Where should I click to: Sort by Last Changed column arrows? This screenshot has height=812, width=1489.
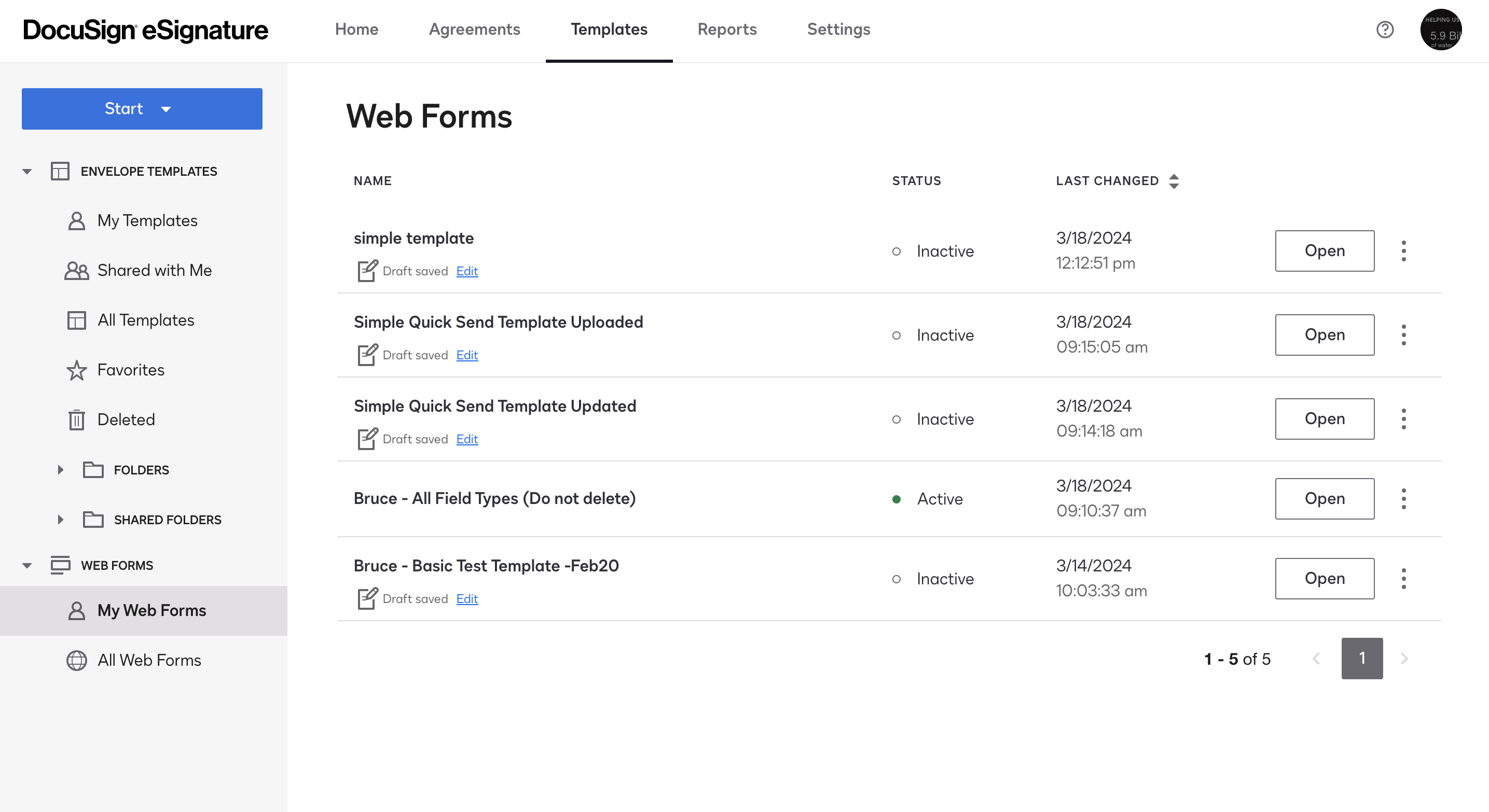(x=1174, y=181)
